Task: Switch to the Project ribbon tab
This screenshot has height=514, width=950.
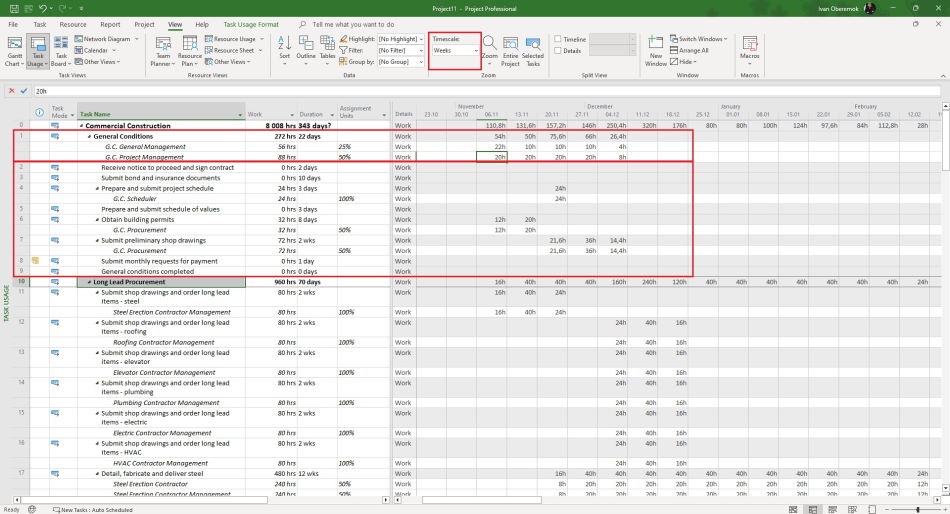Action: pyautogui.click(x=144, y=24)
